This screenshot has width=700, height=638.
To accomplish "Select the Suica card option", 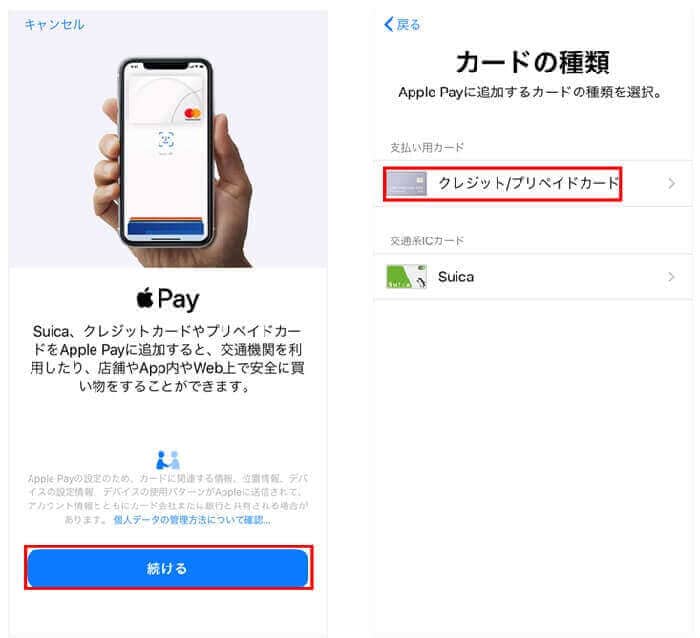I will click(532, 277).
